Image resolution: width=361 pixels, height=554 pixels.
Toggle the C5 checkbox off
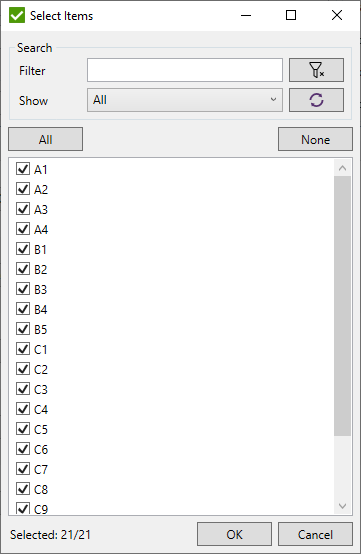(23, 429)
